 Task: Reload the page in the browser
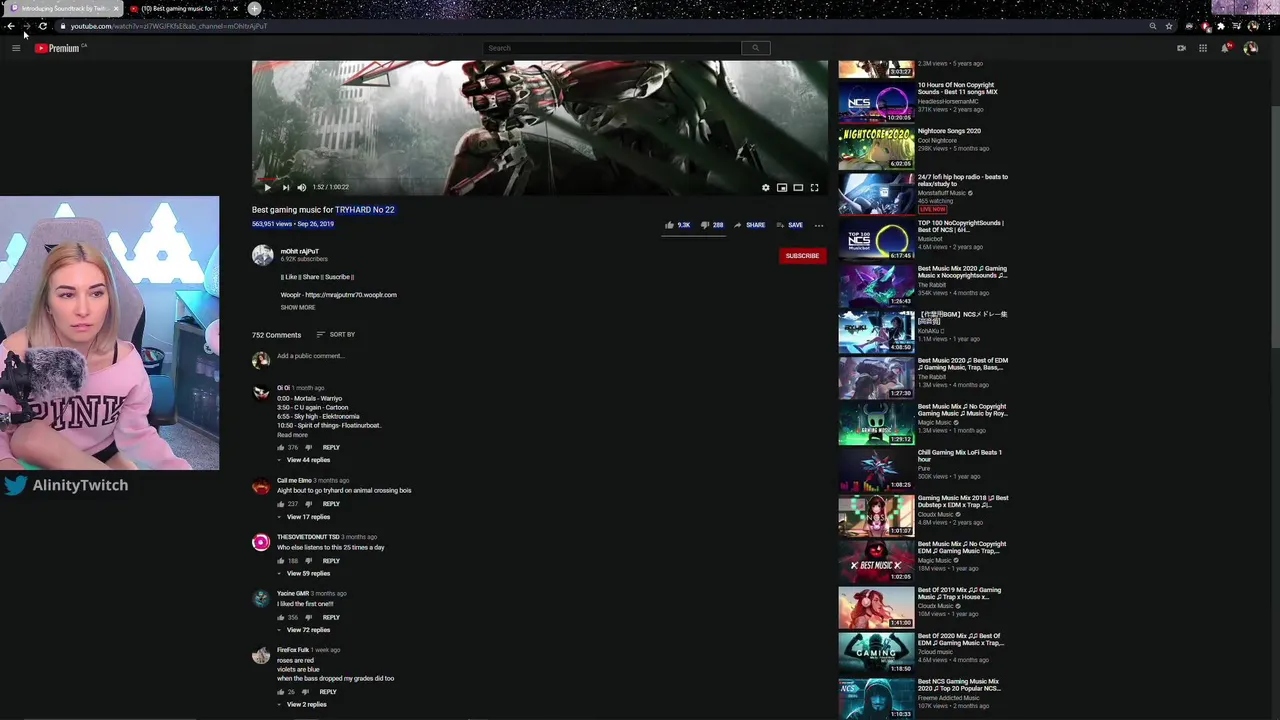point(42,26)
